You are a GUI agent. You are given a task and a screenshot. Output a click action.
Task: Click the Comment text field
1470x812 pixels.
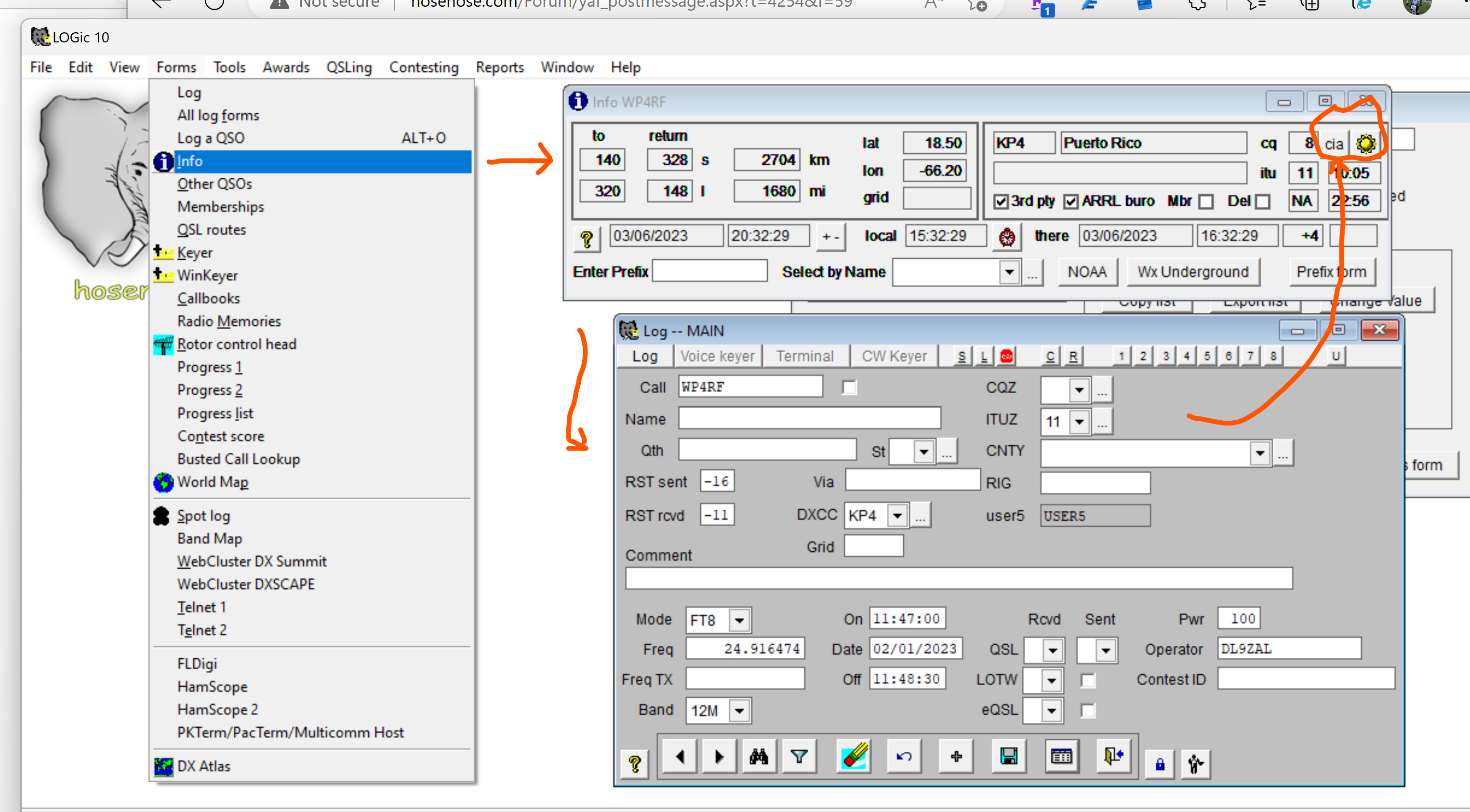tap(959, 579)
